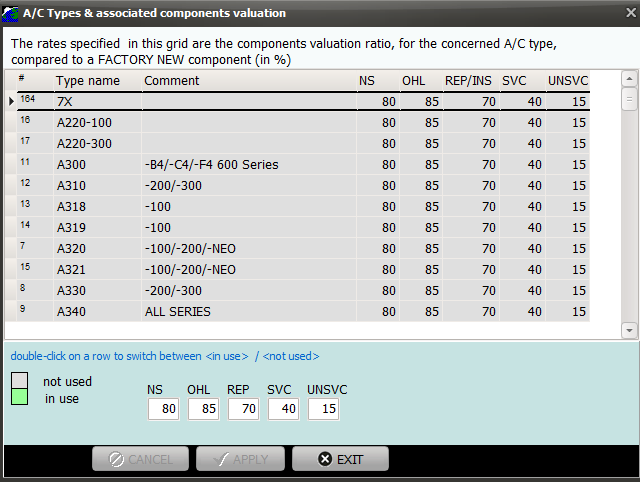
Task: Click the vertical scrollbar thumb
Action: (x=629, y=99)
